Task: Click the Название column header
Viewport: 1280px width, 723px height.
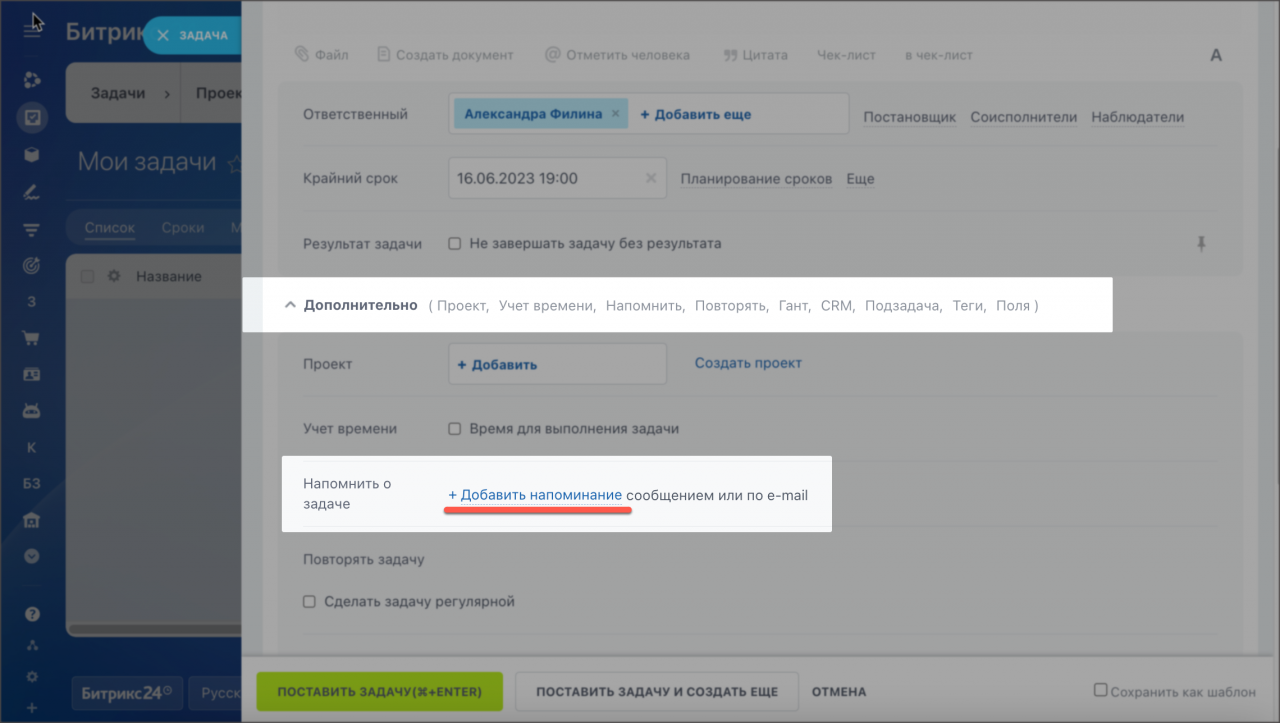Action: pyautogui.click(x=169, y=276)
